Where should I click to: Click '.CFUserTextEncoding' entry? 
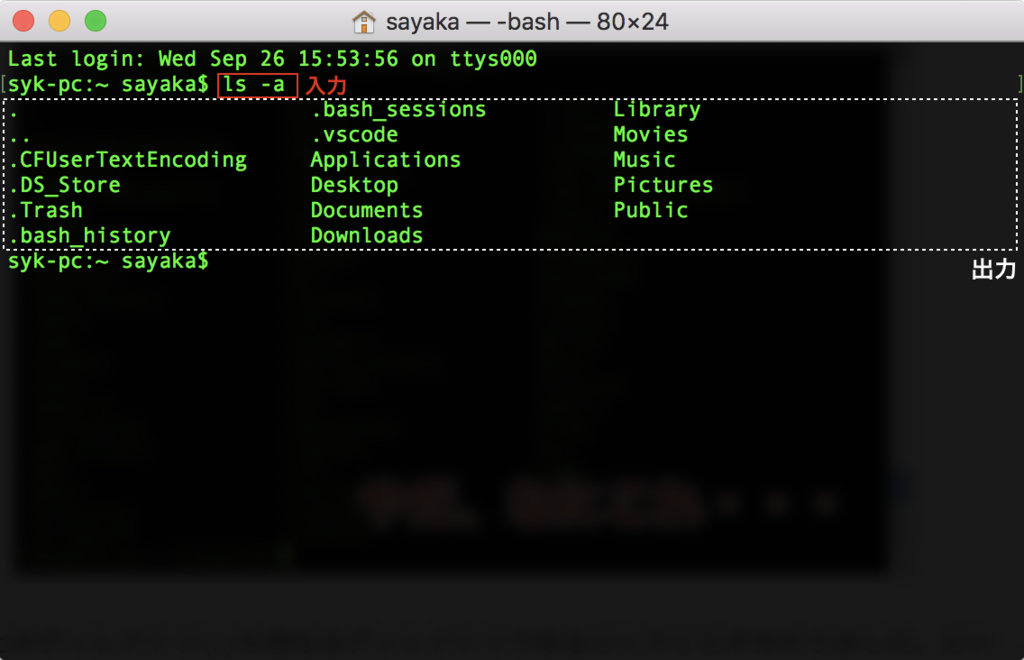128,161
